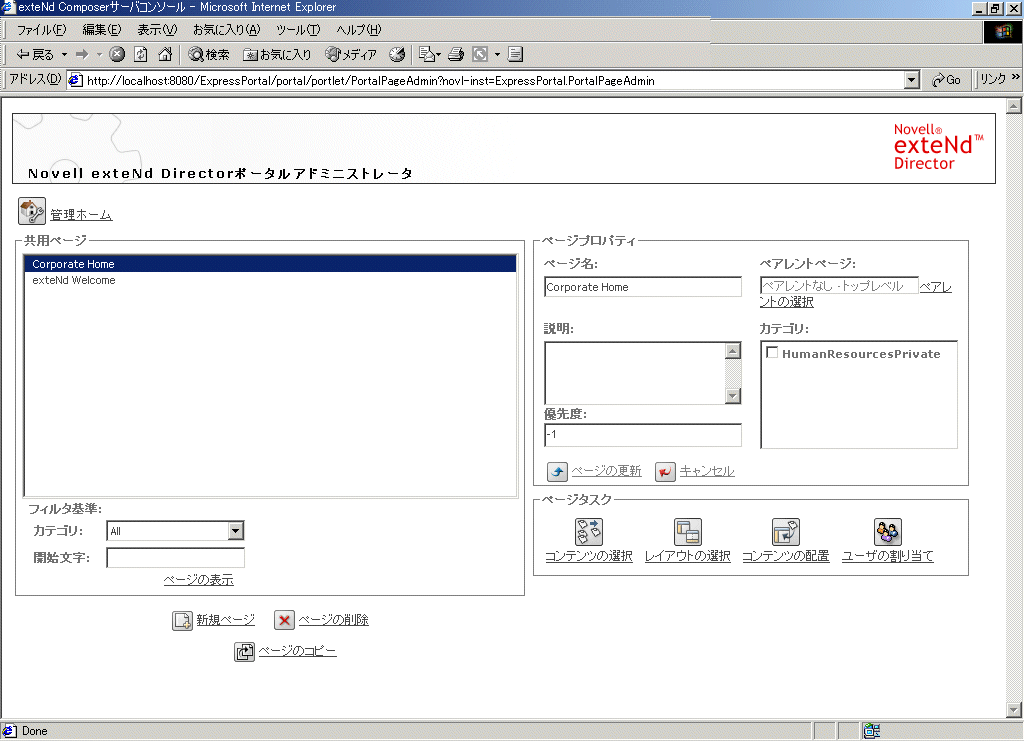The height and width of the screenshot is (741, 1024).
Task: Click the New Page (新規ページ) icon
Action: [x=182, y=620]
